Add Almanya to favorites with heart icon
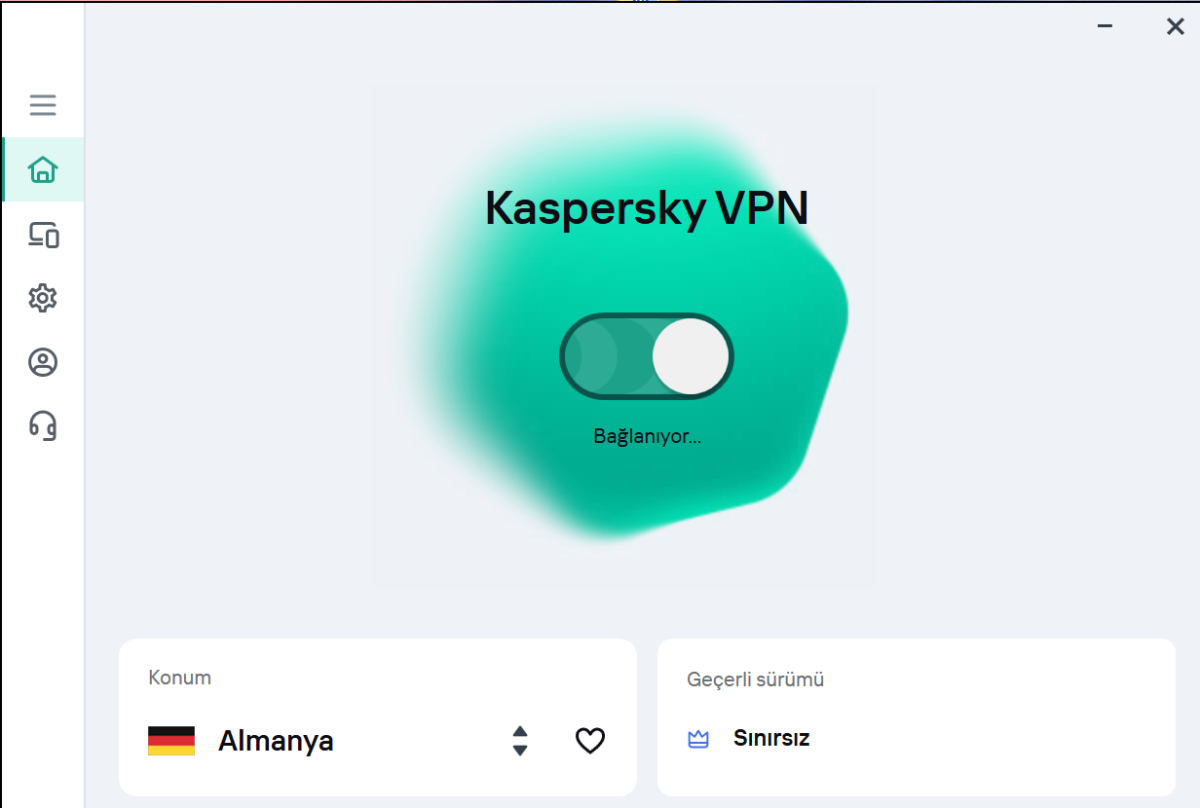This screenshot has height=808, width=1200. coord(590,741)
